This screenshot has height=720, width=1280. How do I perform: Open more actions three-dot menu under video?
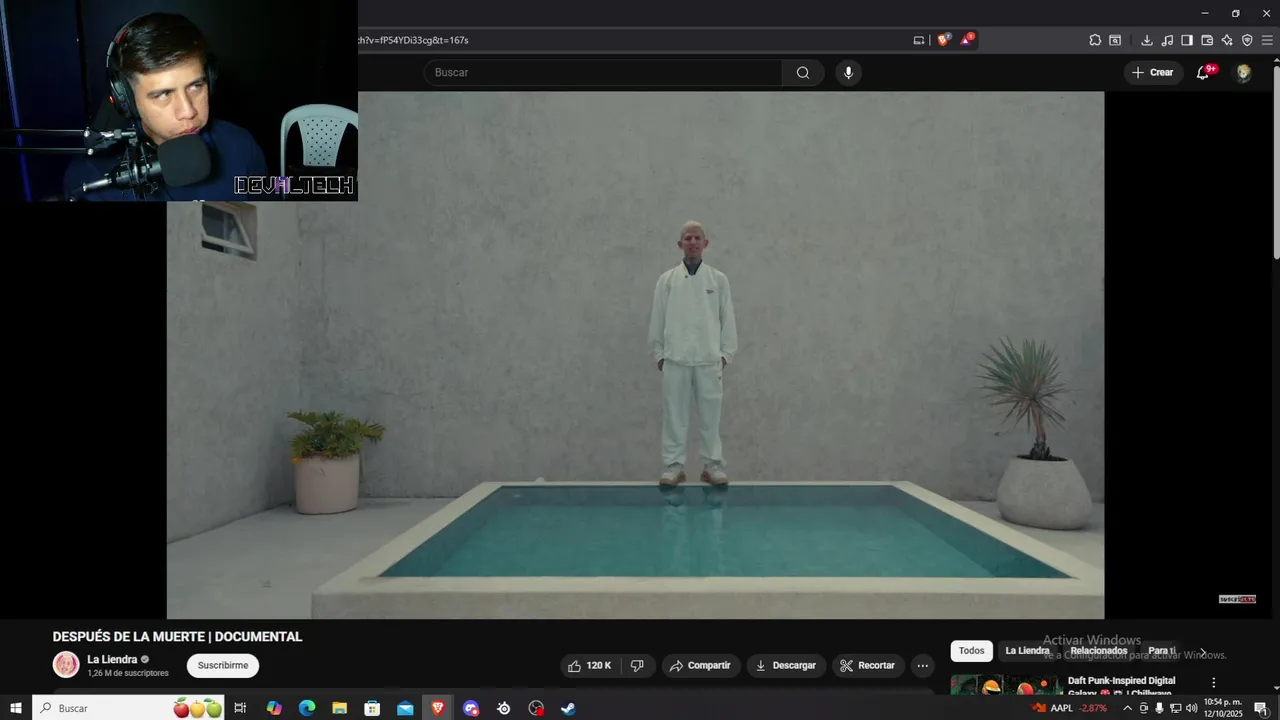pyautogui.click(x=922, y=665)
